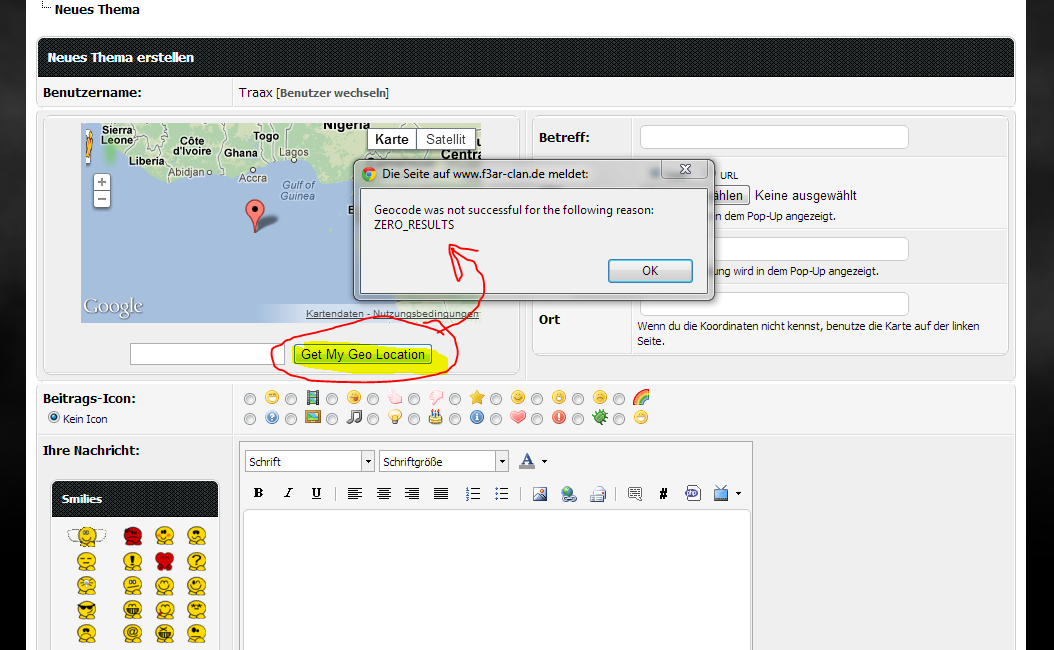Select the 'Kein Icon' radio button
This screenshot has height=650, width=1054.
point(54,418)
